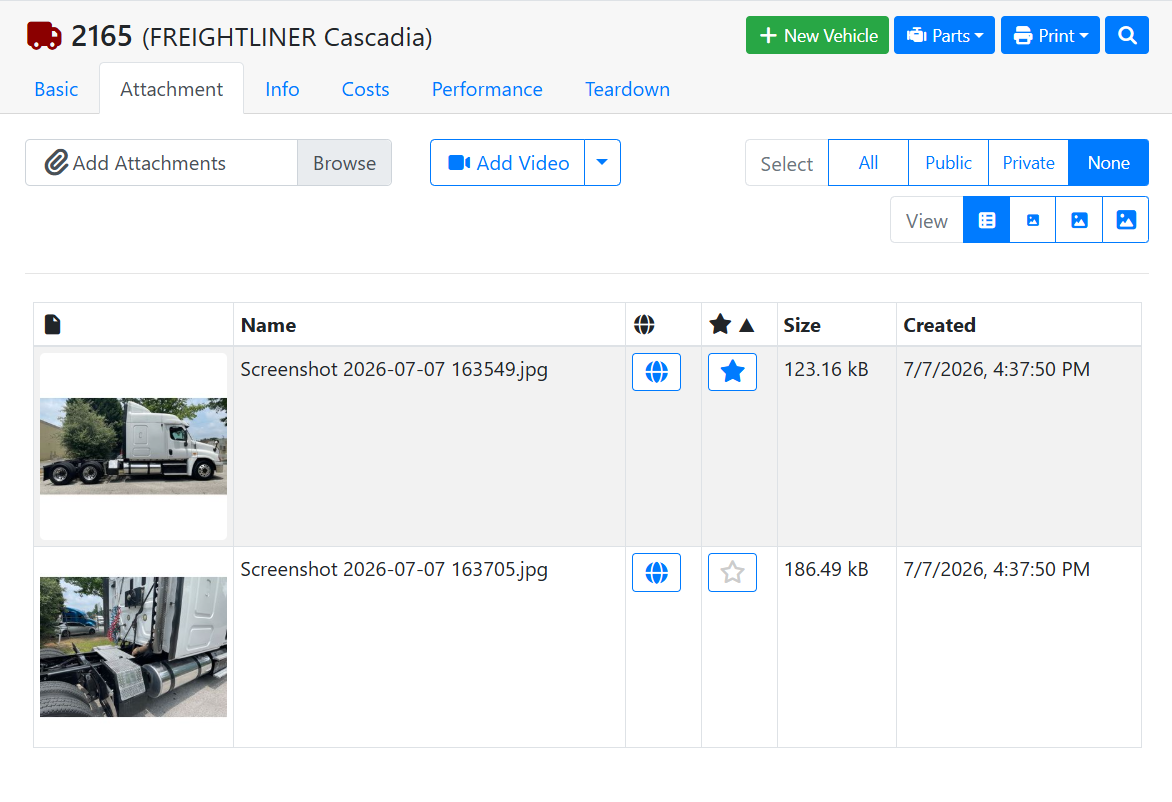Toggle public globe for Screenshot 163549.jpg
This screenshot has width=1172, height=802.
tap(656, 371)
